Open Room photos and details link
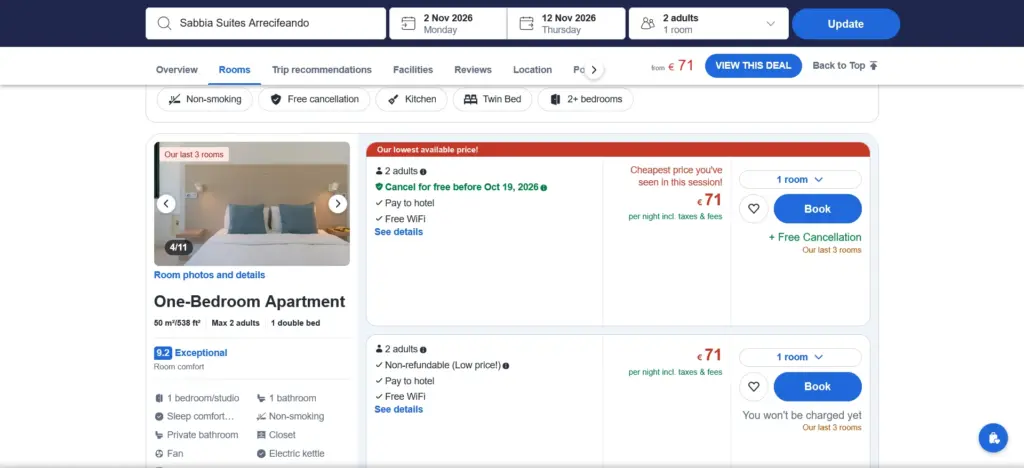Image resolution: width=1024 pixels, height=468 pixels. point(210,275)
